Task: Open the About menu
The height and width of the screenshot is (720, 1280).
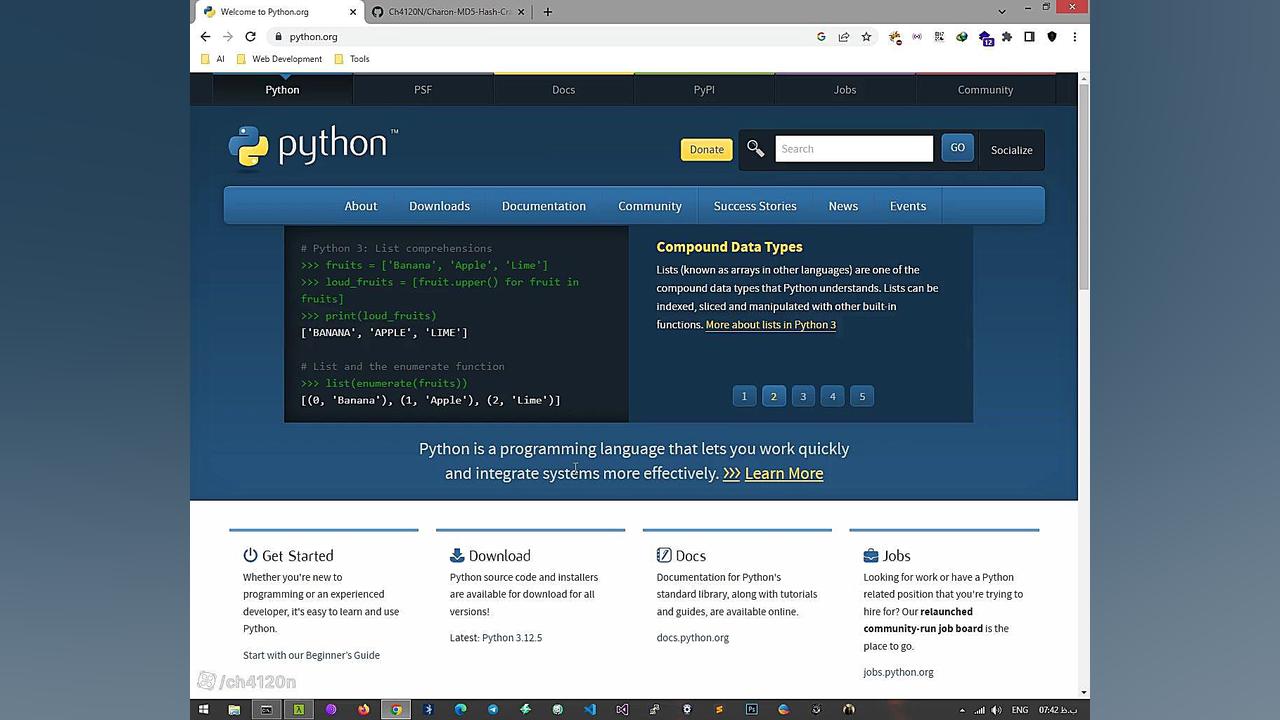Action: 361,206
